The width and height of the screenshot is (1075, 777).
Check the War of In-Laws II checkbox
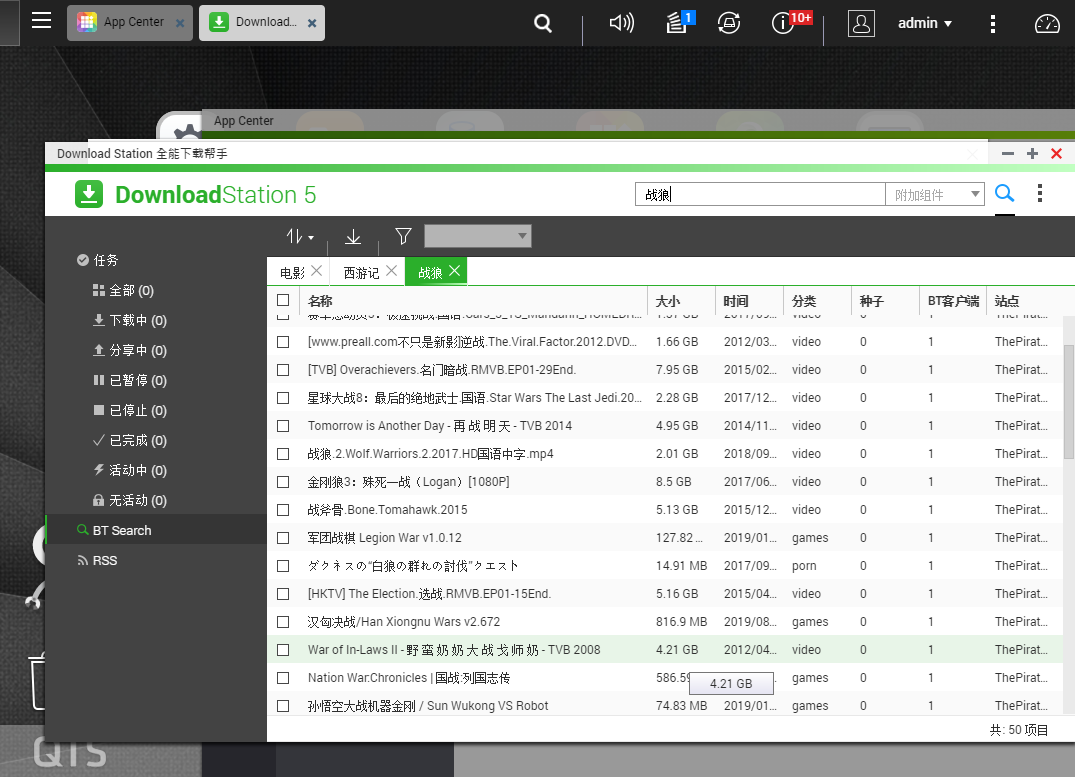click(x=283, y=650)
